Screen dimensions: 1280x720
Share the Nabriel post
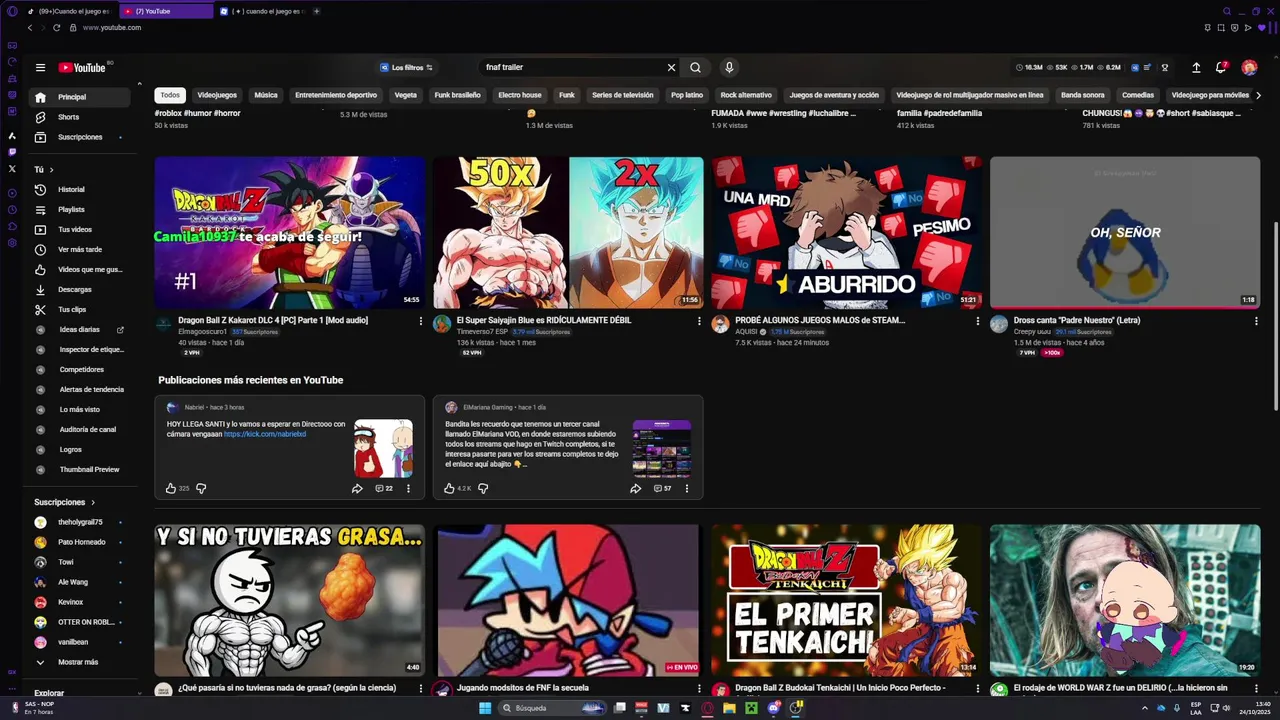(357, 489)
